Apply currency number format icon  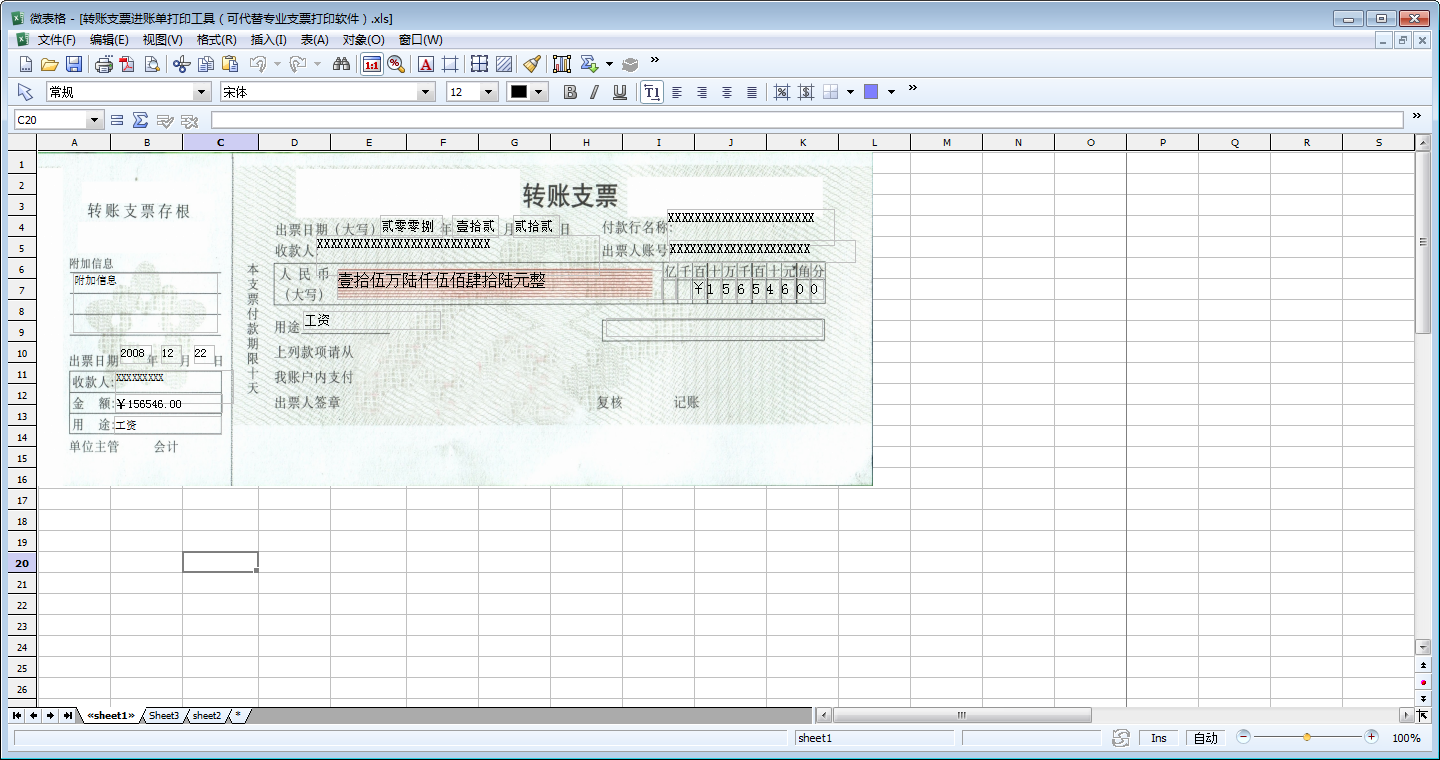pos(806,92)
